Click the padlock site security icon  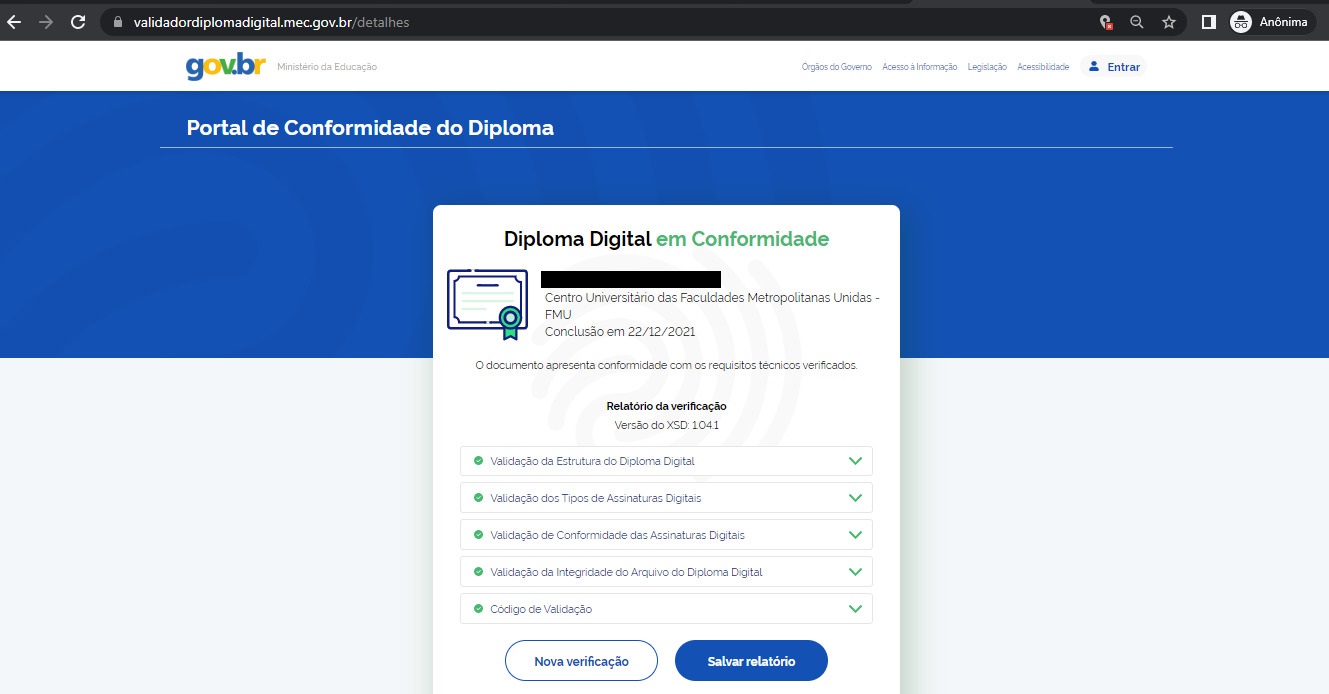tap(118, 22)
